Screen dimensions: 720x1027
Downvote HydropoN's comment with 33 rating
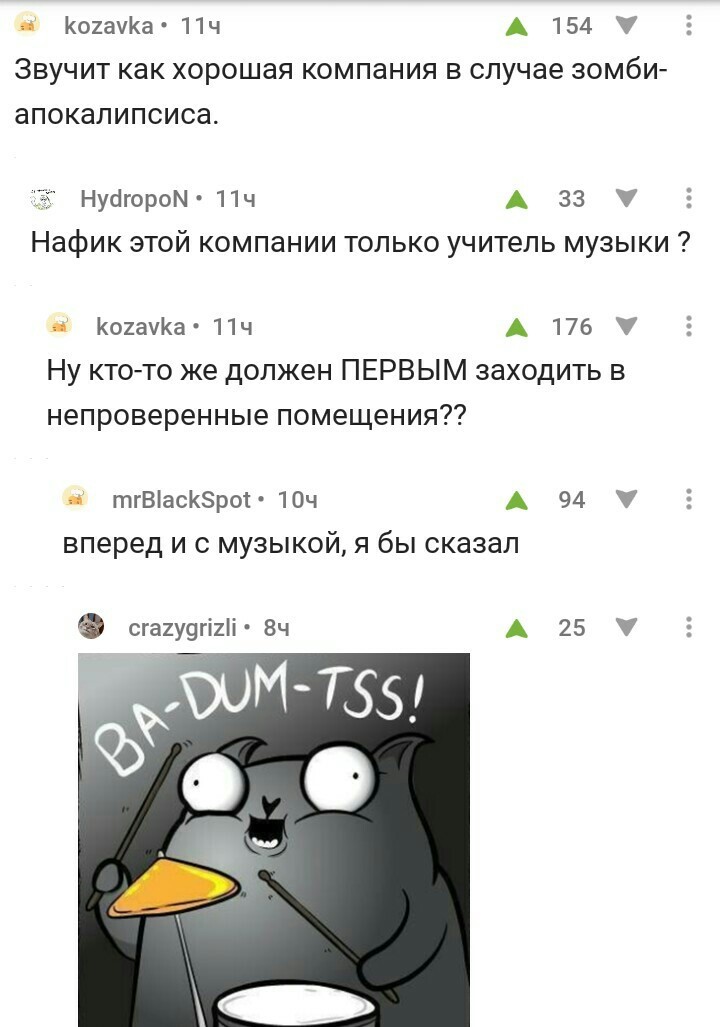click(627, 198)
